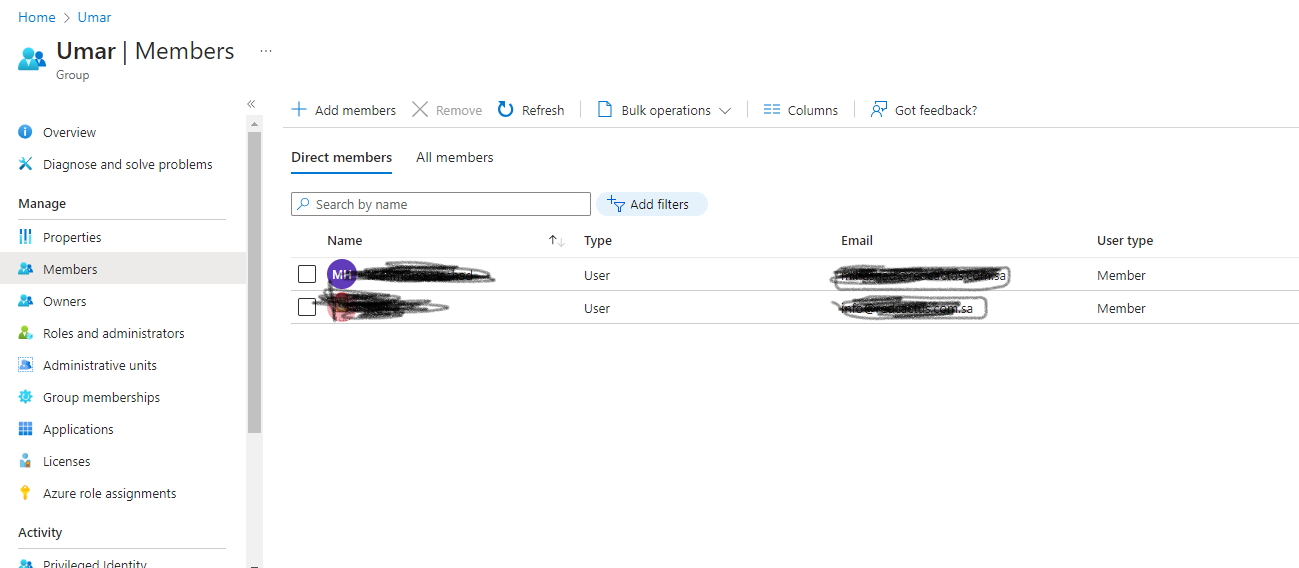
Task: Click Got feedback? link
Action: [924, 110]
